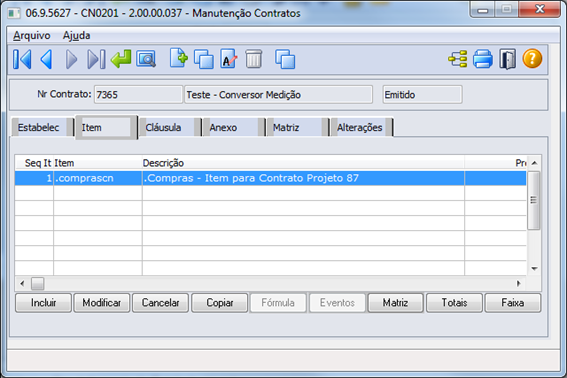Click the Cancelar button
567x378 pixels.
tap(160, 303)
